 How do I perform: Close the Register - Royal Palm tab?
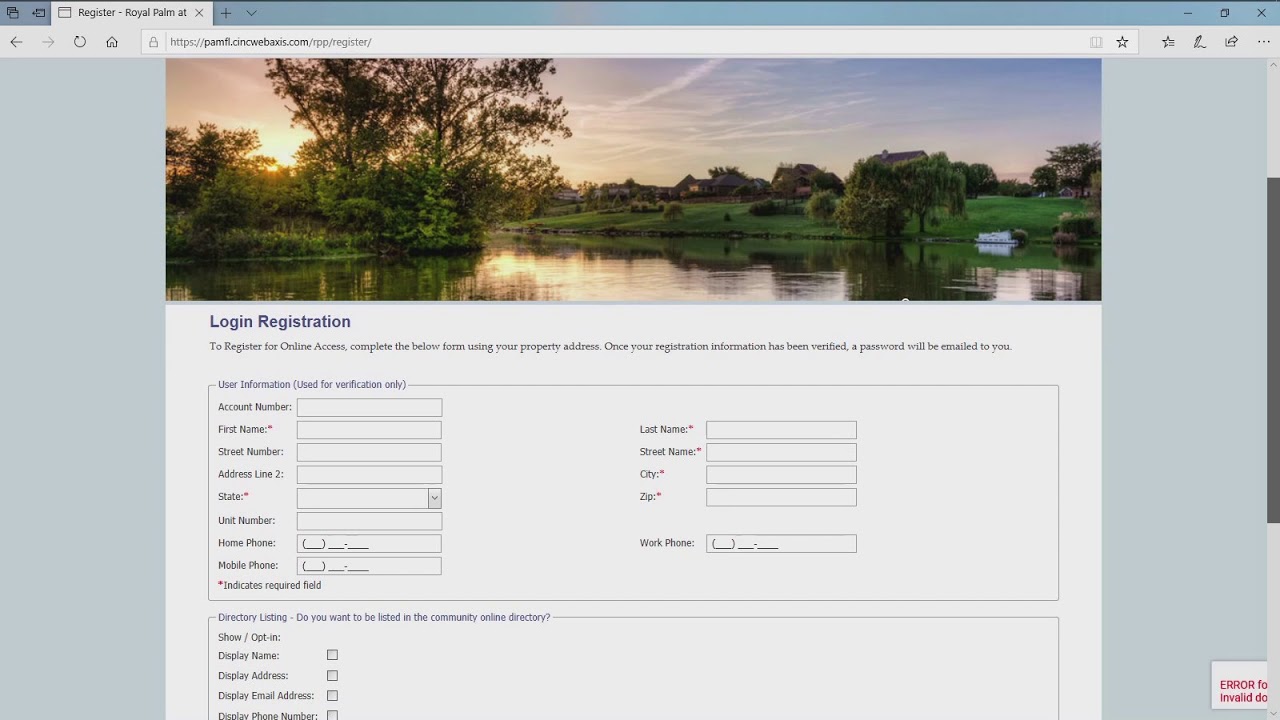(x=199, y=13)
